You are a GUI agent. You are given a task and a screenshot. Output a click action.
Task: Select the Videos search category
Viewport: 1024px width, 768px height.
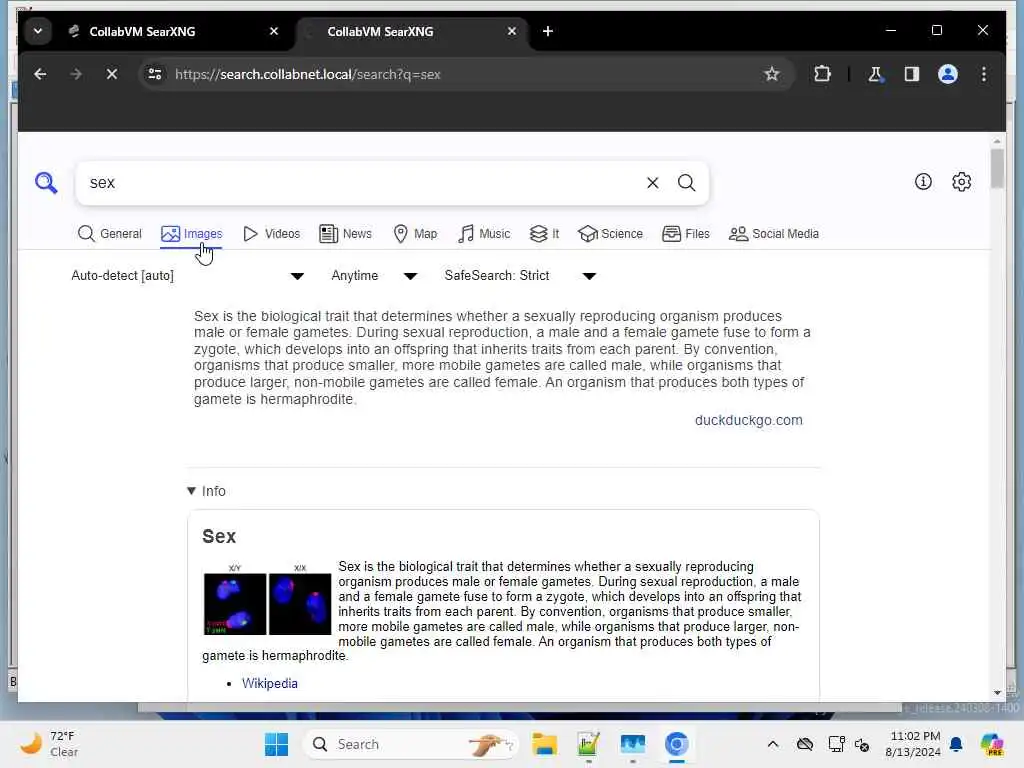click(x=271, y=234)
